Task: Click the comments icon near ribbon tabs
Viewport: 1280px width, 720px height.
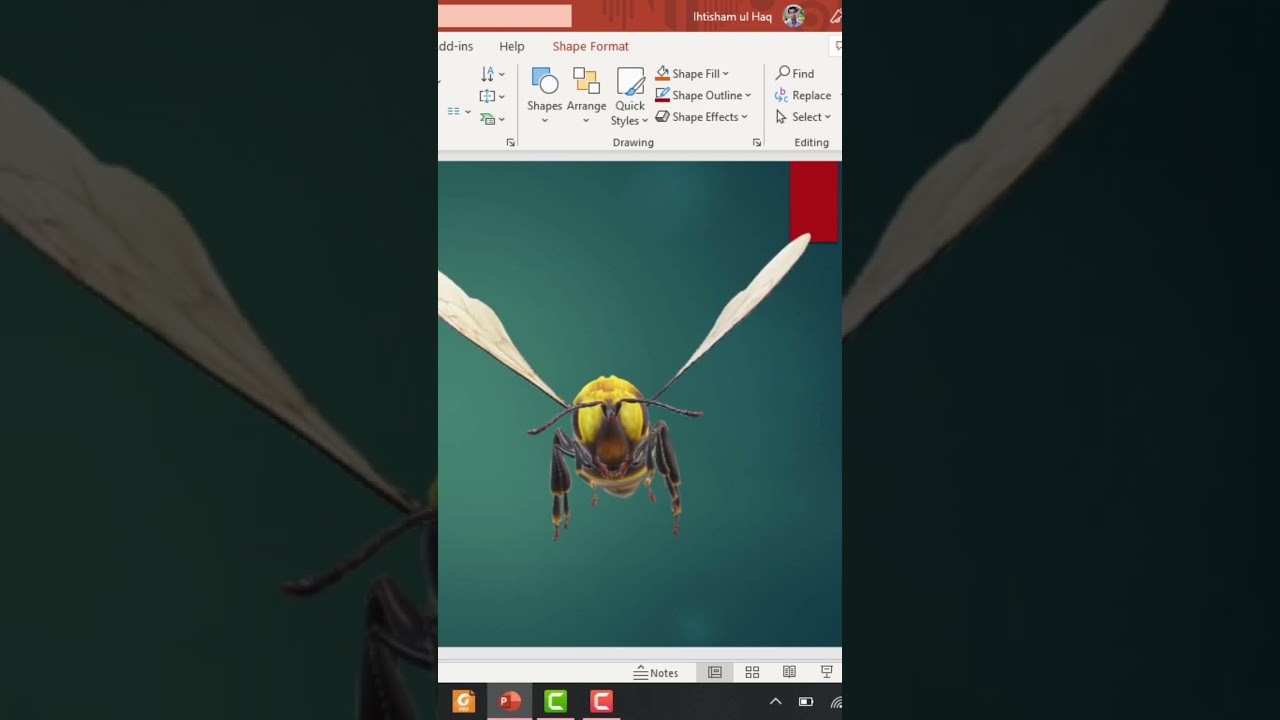Action: [838, 46]
